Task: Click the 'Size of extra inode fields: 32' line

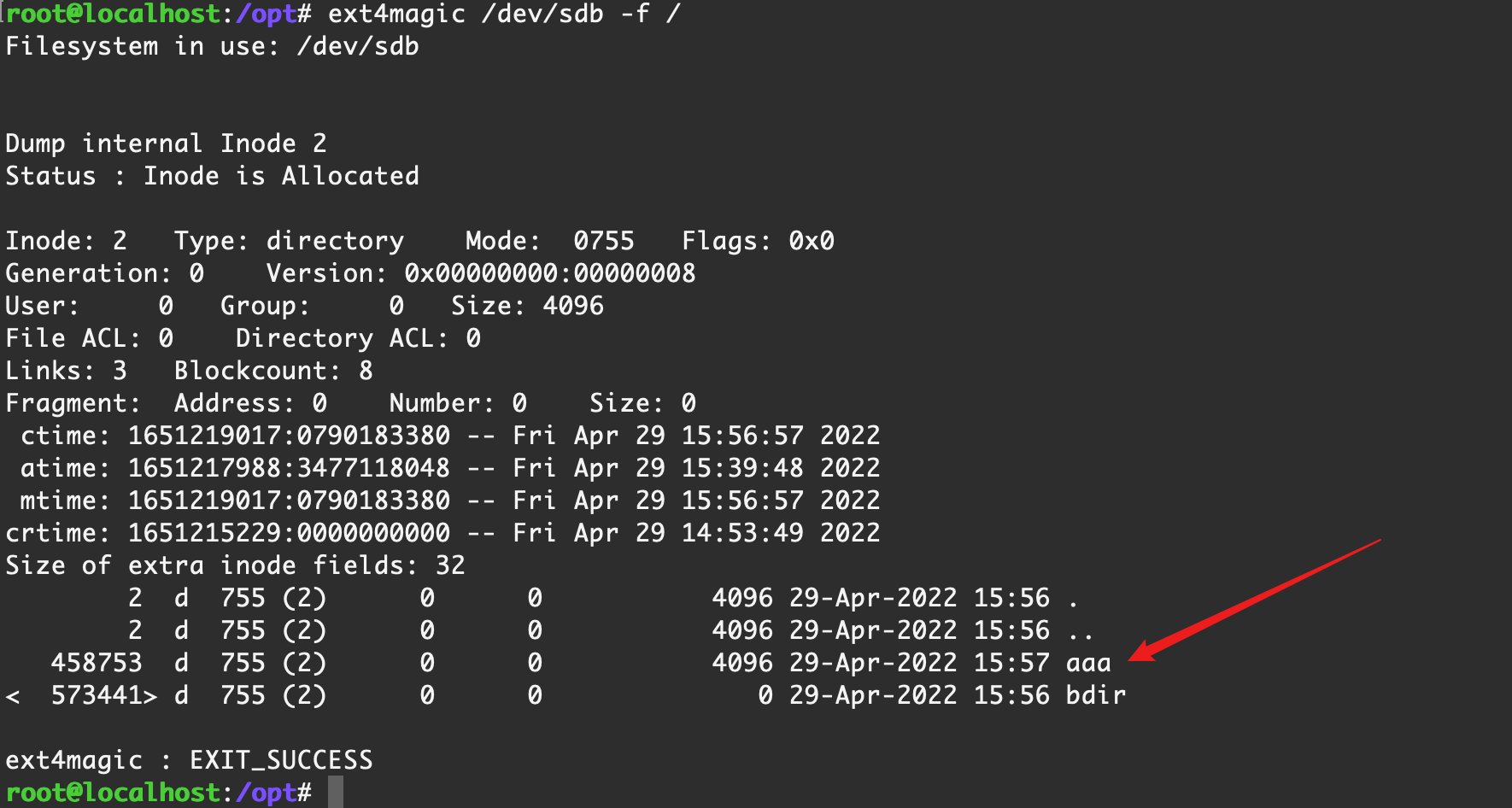Action: [235, 565]
